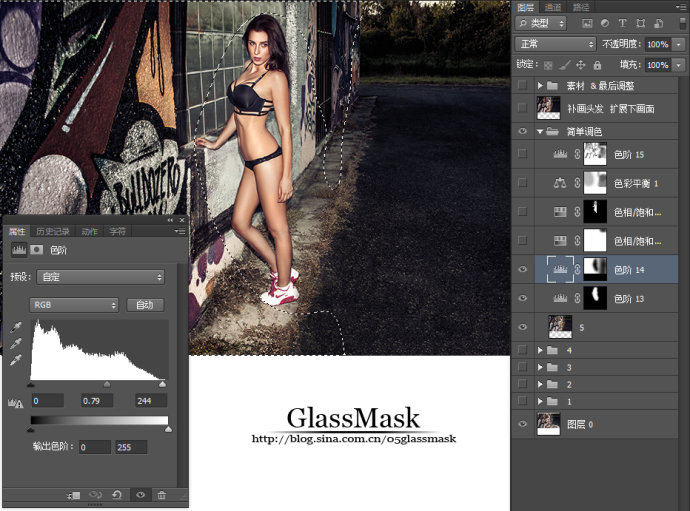Screen dimensions: 690x511
Task: Collapse the 简单调色 group
Action: pyautogui.click(x=540, y=131)
